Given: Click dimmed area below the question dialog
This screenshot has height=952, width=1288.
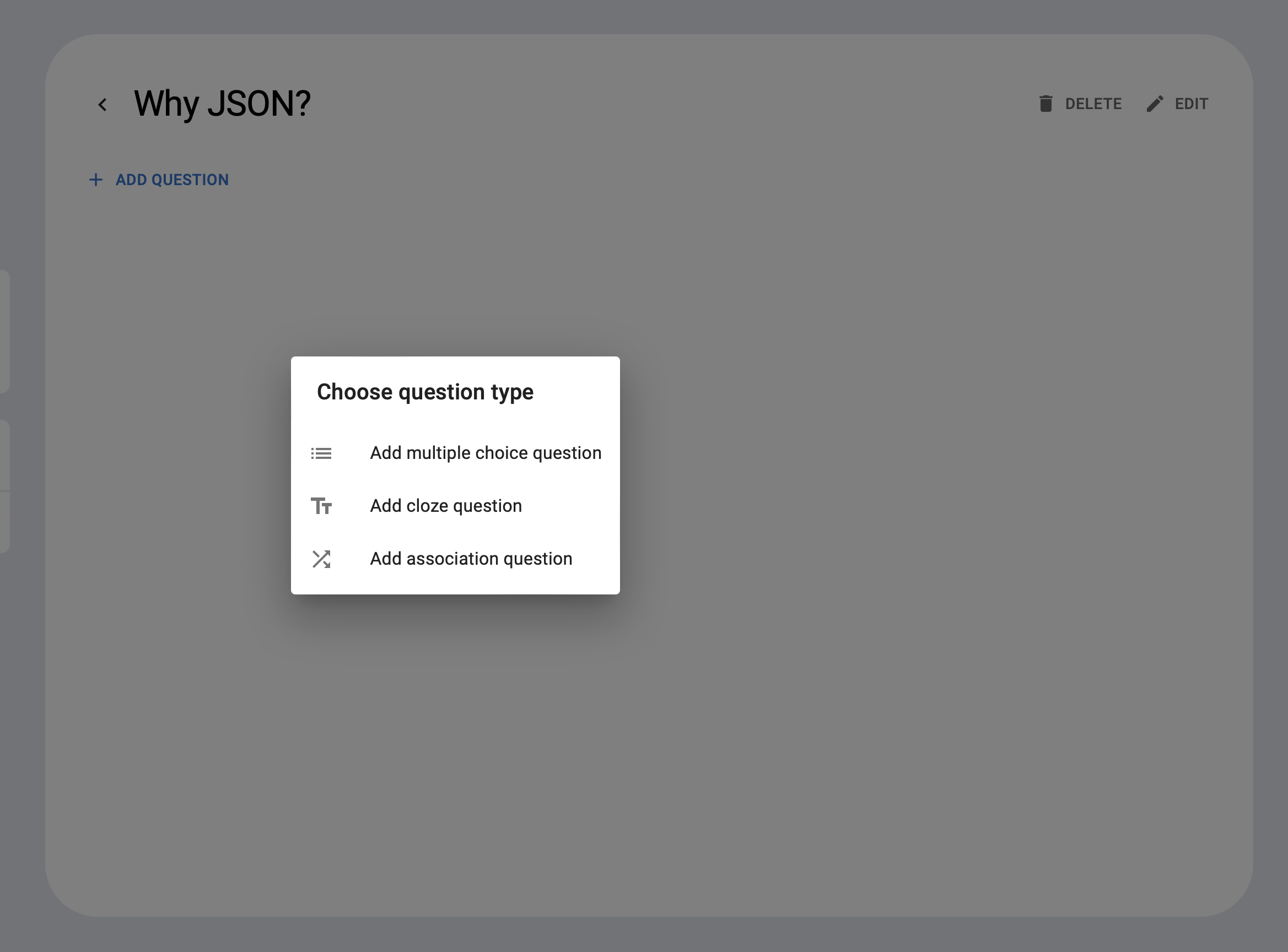Looking at the screenshot, I should point(455,749).
